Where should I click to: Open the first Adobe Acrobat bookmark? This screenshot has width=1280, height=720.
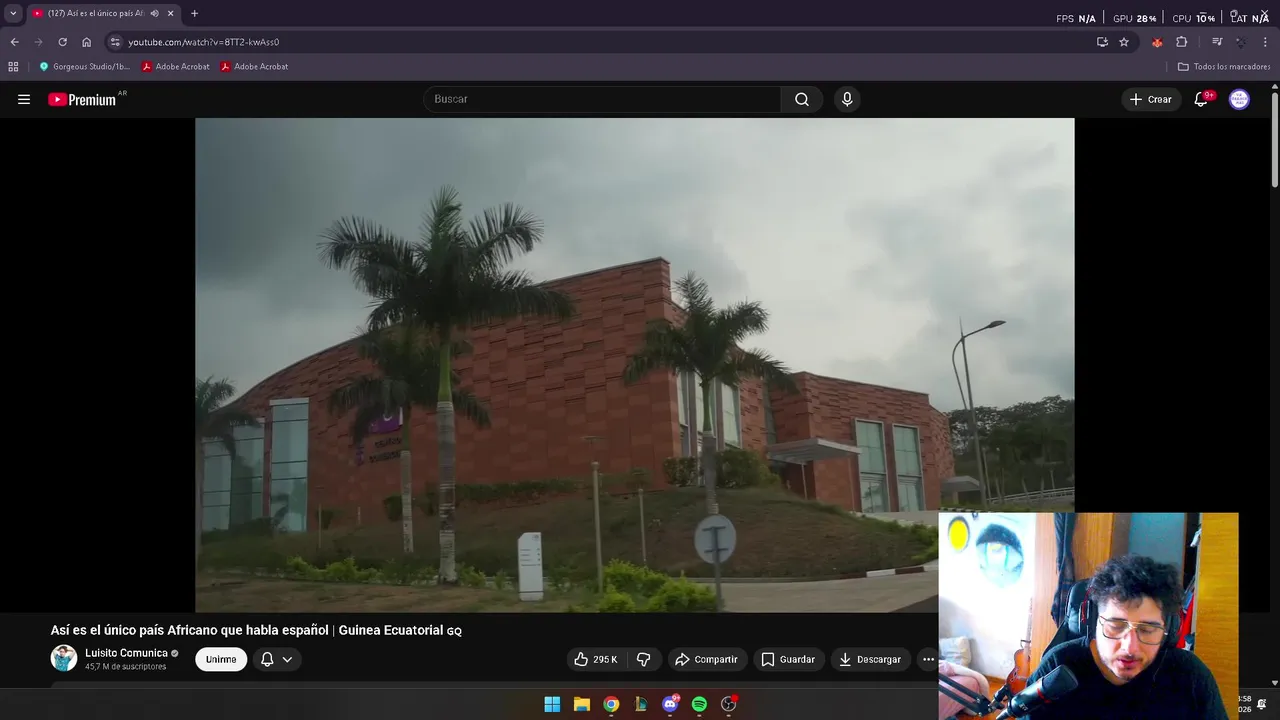176,67
